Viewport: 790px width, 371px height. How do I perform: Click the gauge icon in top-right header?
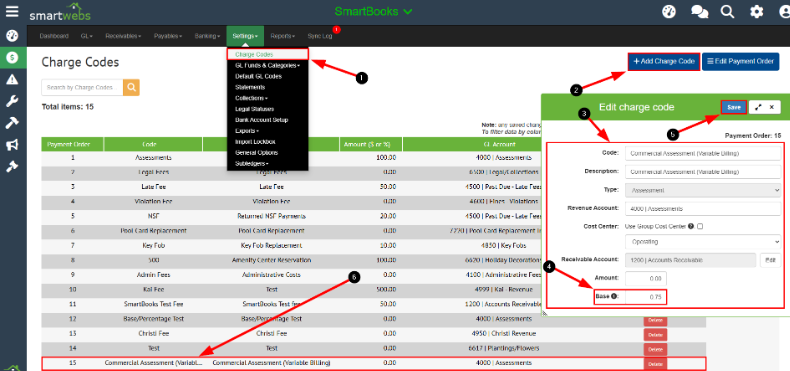coord(669,12)
